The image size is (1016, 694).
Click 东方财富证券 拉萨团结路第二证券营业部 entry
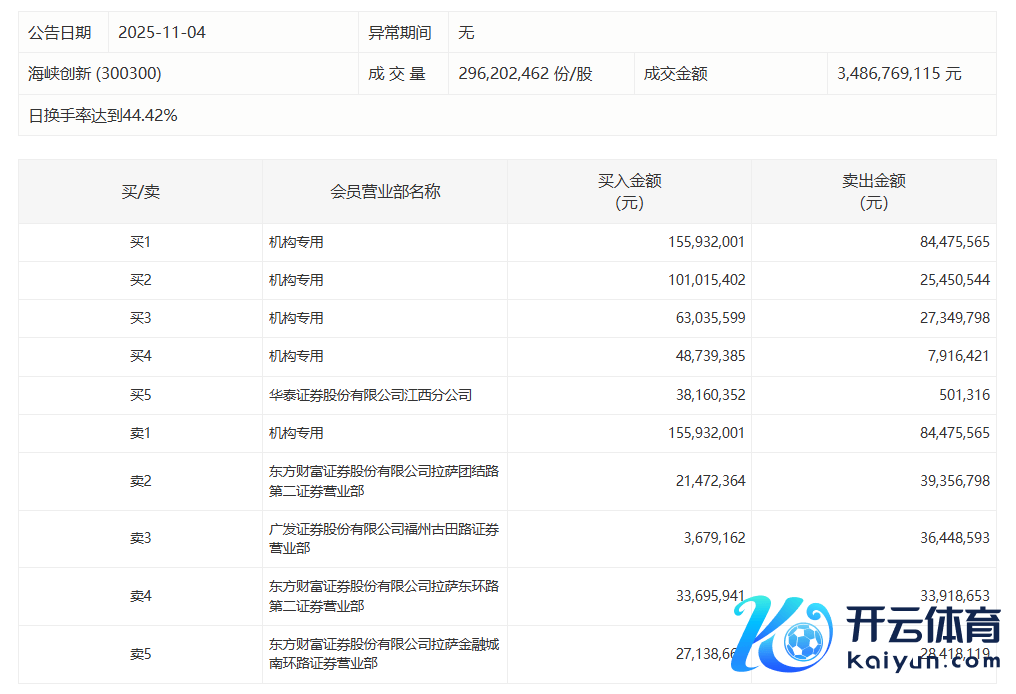tap(383, 481)
